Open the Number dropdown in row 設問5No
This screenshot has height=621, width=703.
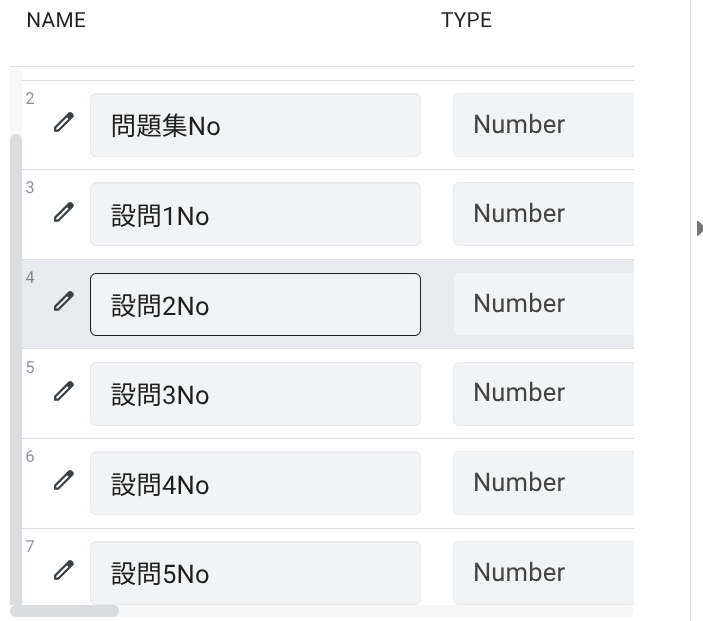pos(543,573)
